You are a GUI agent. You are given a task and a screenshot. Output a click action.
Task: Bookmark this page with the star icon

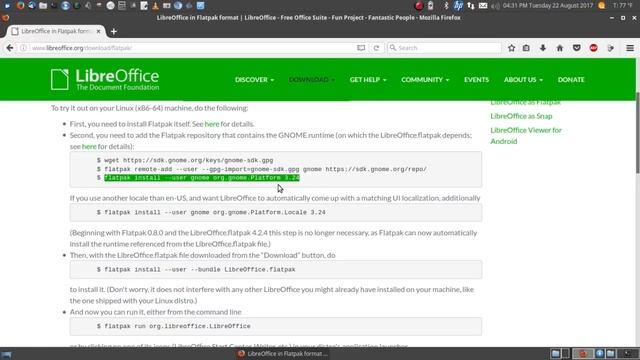click(511, 48)
